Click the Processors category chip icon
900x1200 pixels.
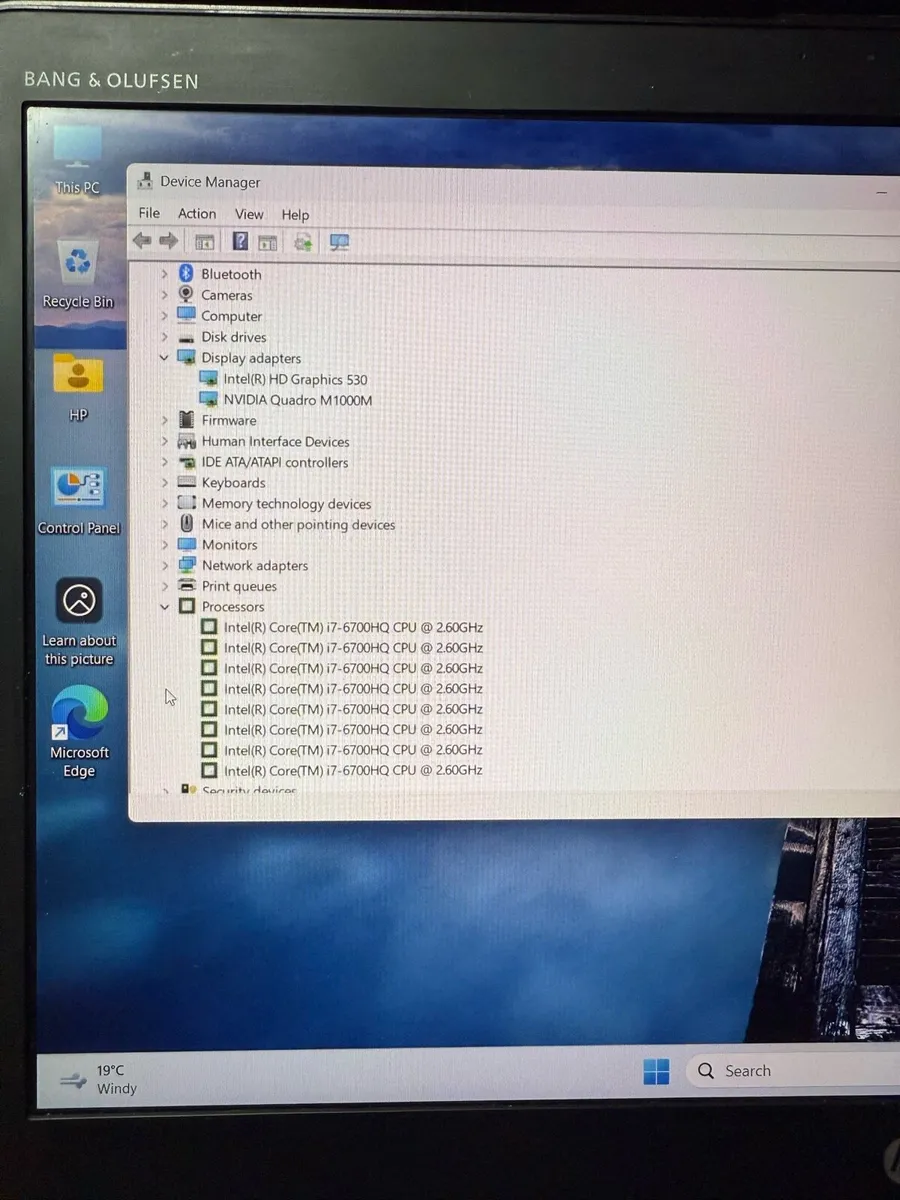pos(186,606)
